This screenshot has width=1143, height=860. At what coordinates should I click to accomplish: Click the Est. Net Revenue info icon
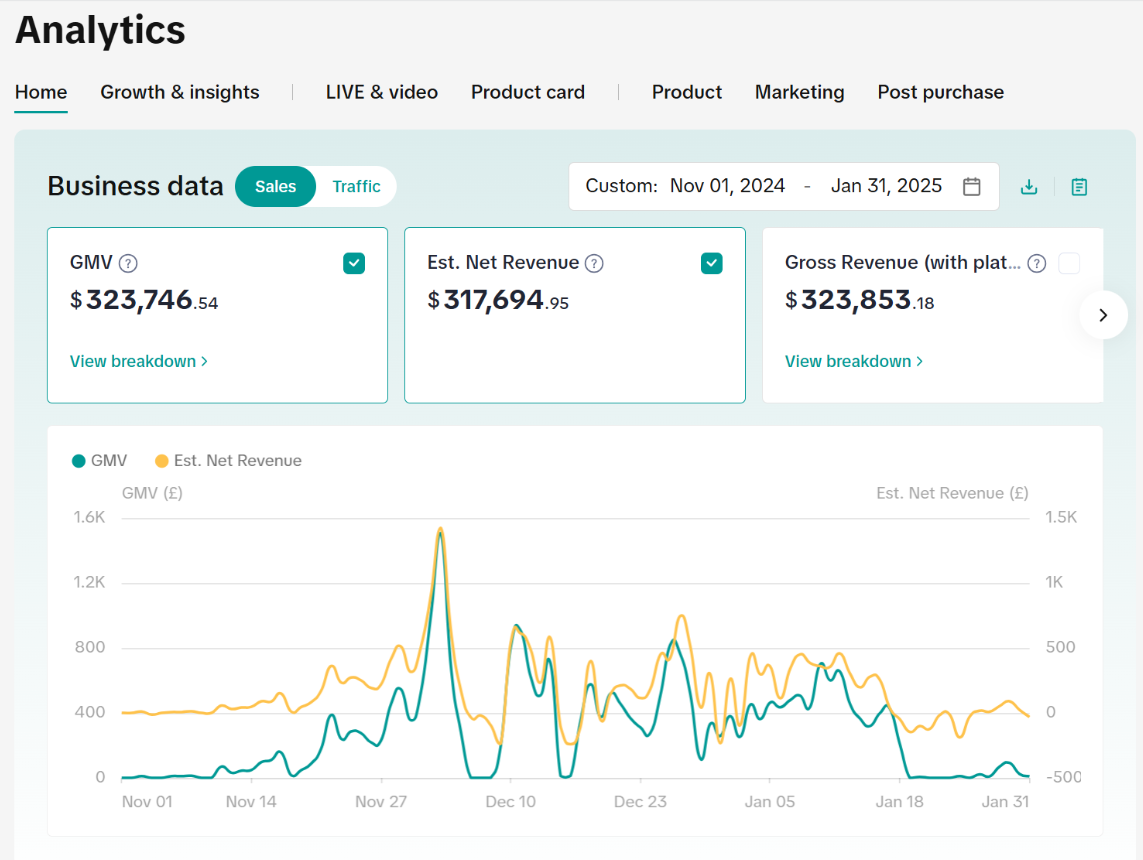point(594,263)
